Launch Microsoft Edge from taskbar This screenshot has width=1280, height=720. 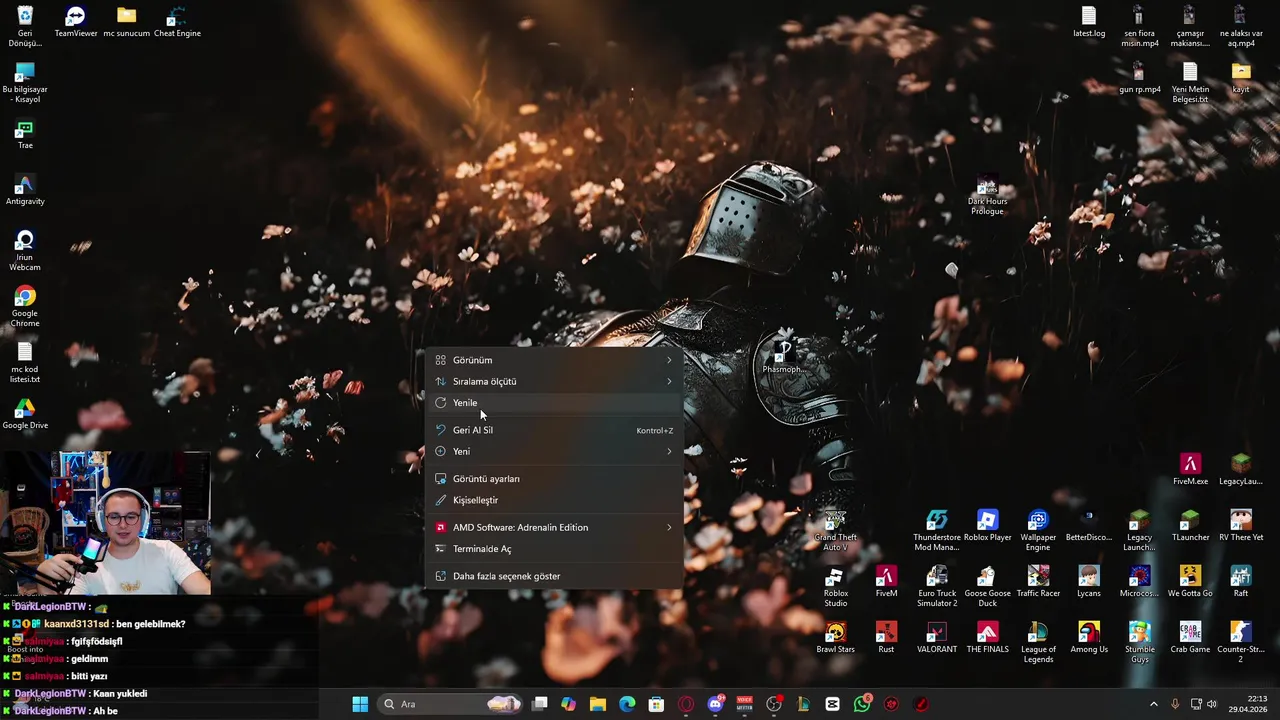(627, 704)
